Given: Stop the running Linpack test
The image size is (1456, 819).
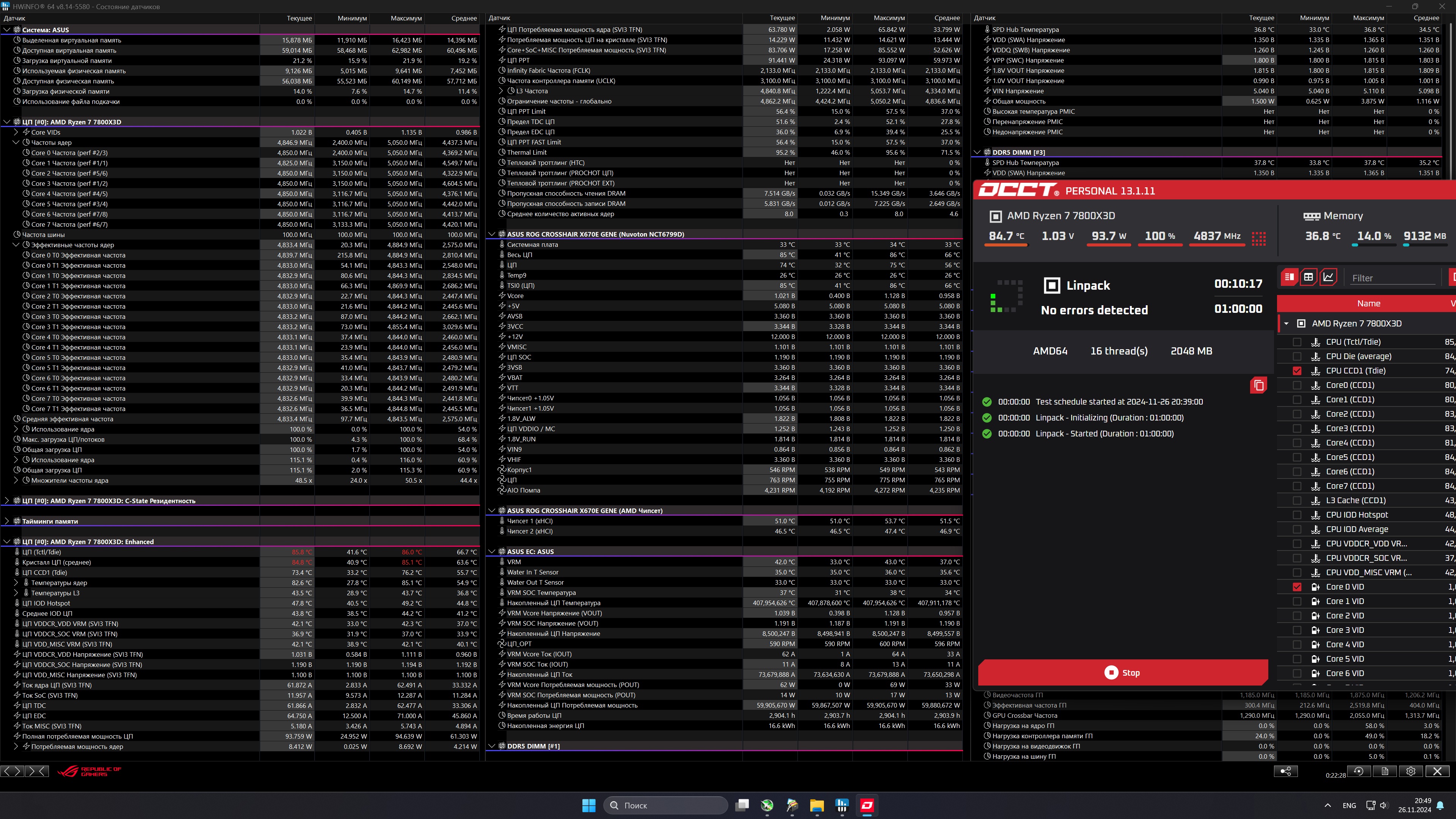Looking at the screenshot, I should tap(1122, 673).
